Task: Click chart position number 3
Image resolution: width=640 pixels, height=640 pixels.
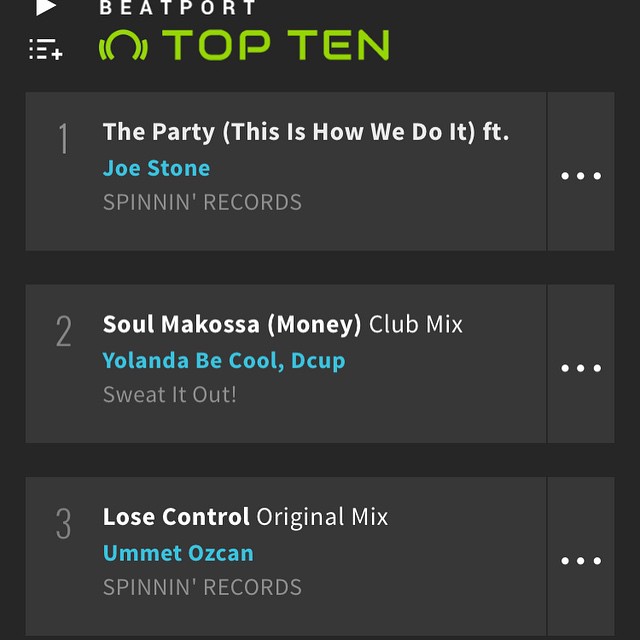Action: [64, 524]
